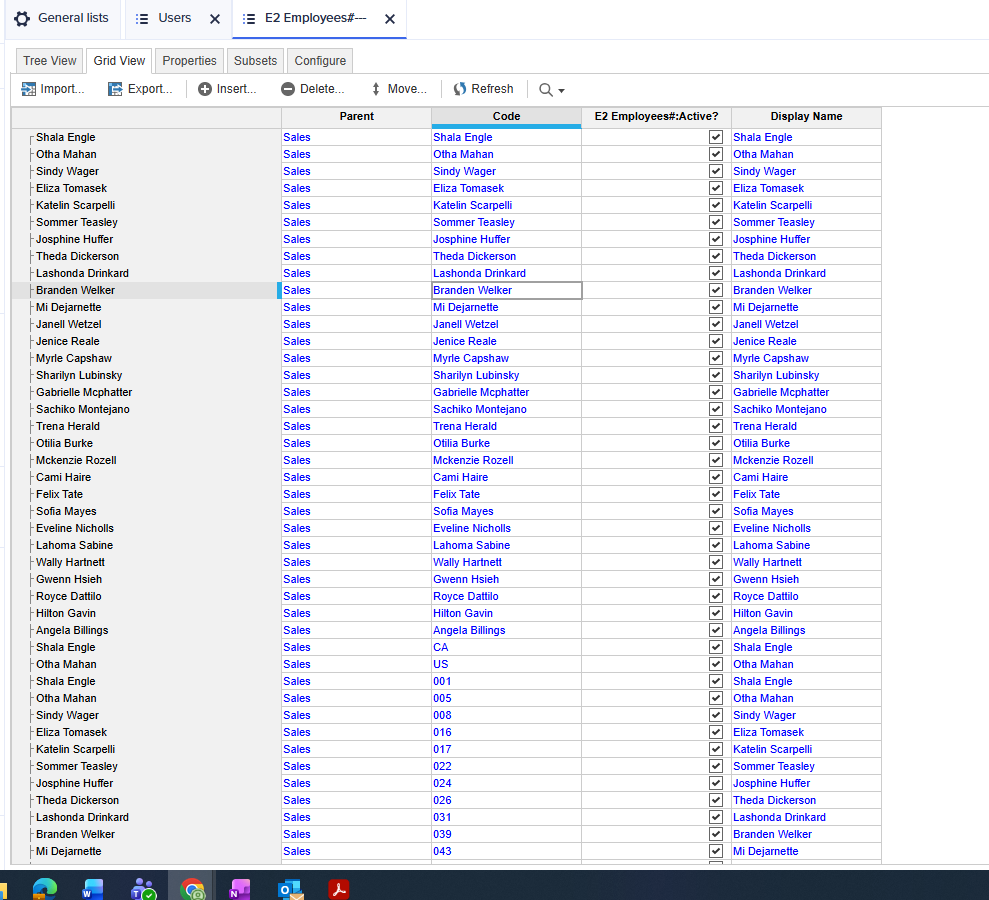
Task: Disable Active for Royce Dattilo
Action: [715, 596]
